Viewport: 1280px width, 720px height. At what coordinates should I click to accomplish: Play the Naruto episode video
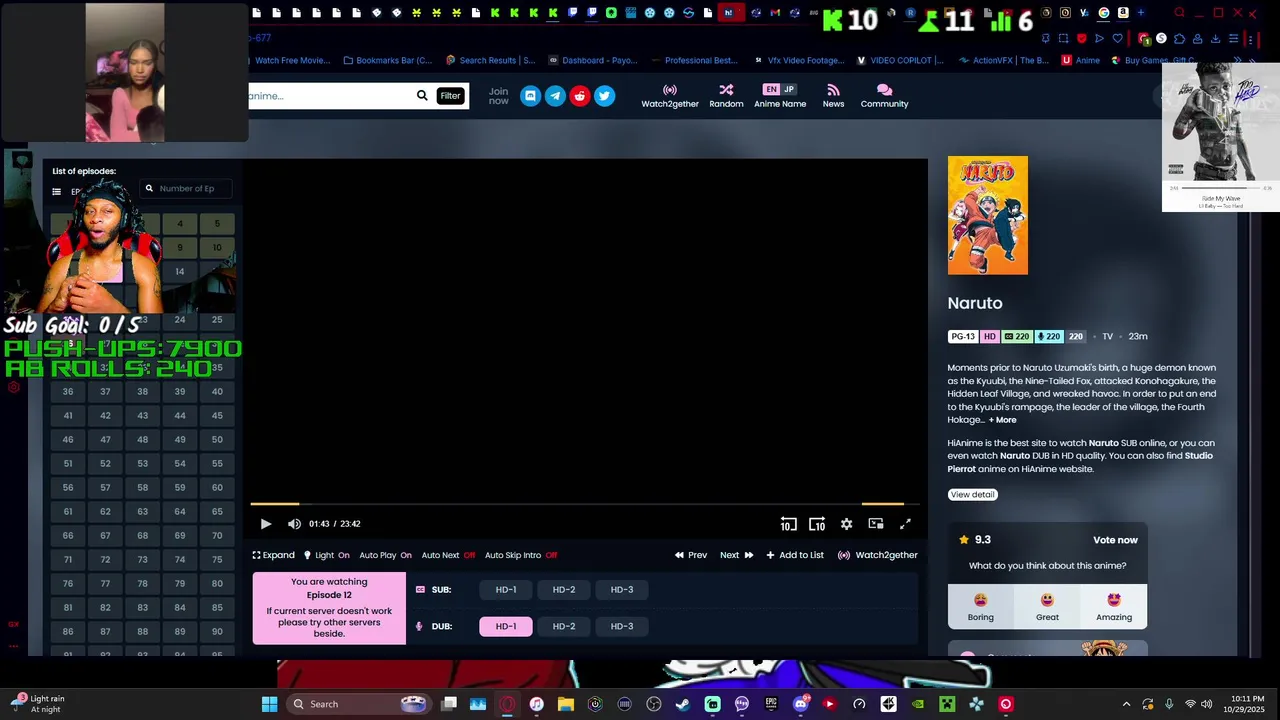click(x=265, y=524)
